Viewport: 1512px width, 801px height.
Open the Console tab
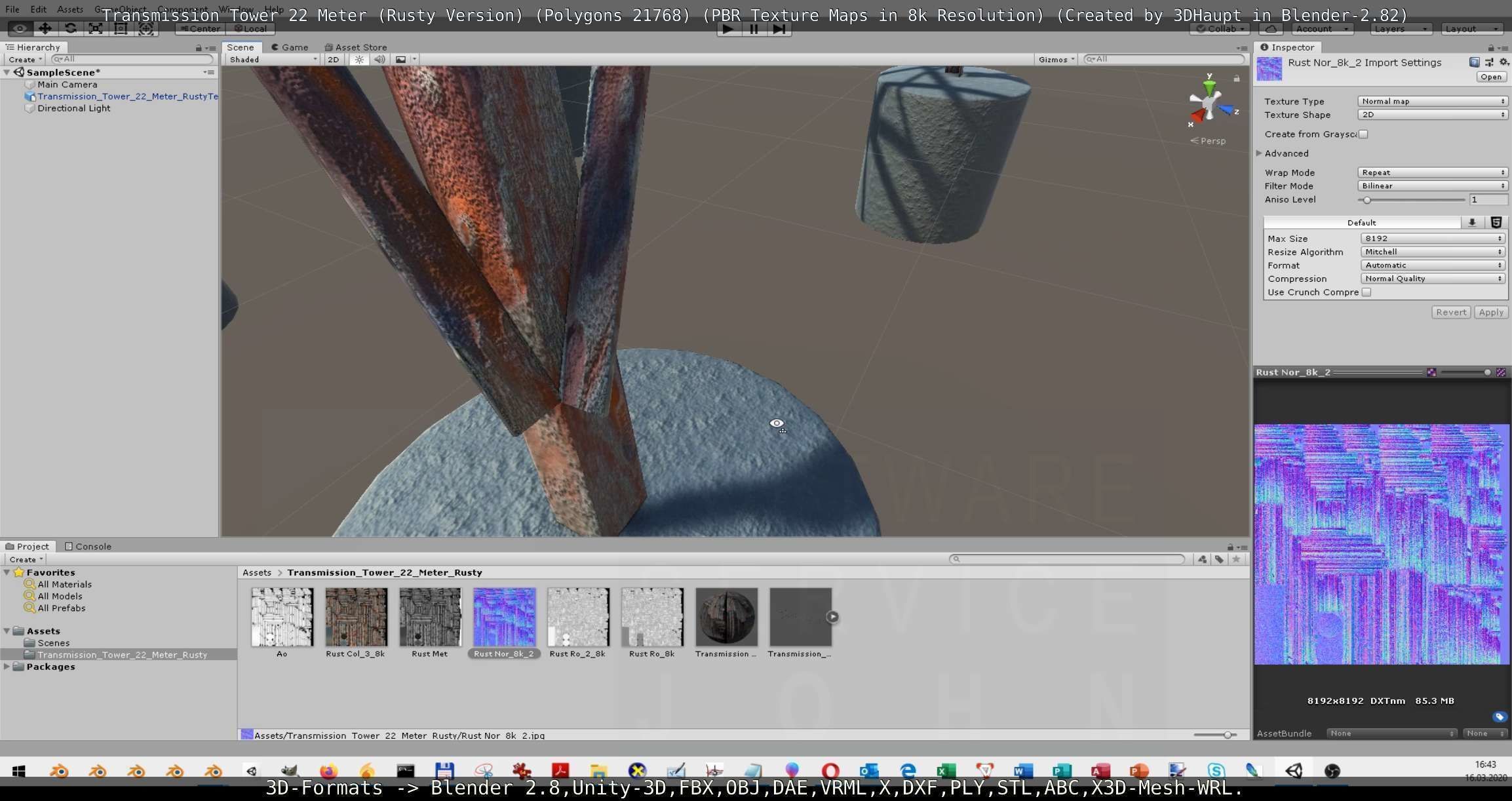pos(88,546)
